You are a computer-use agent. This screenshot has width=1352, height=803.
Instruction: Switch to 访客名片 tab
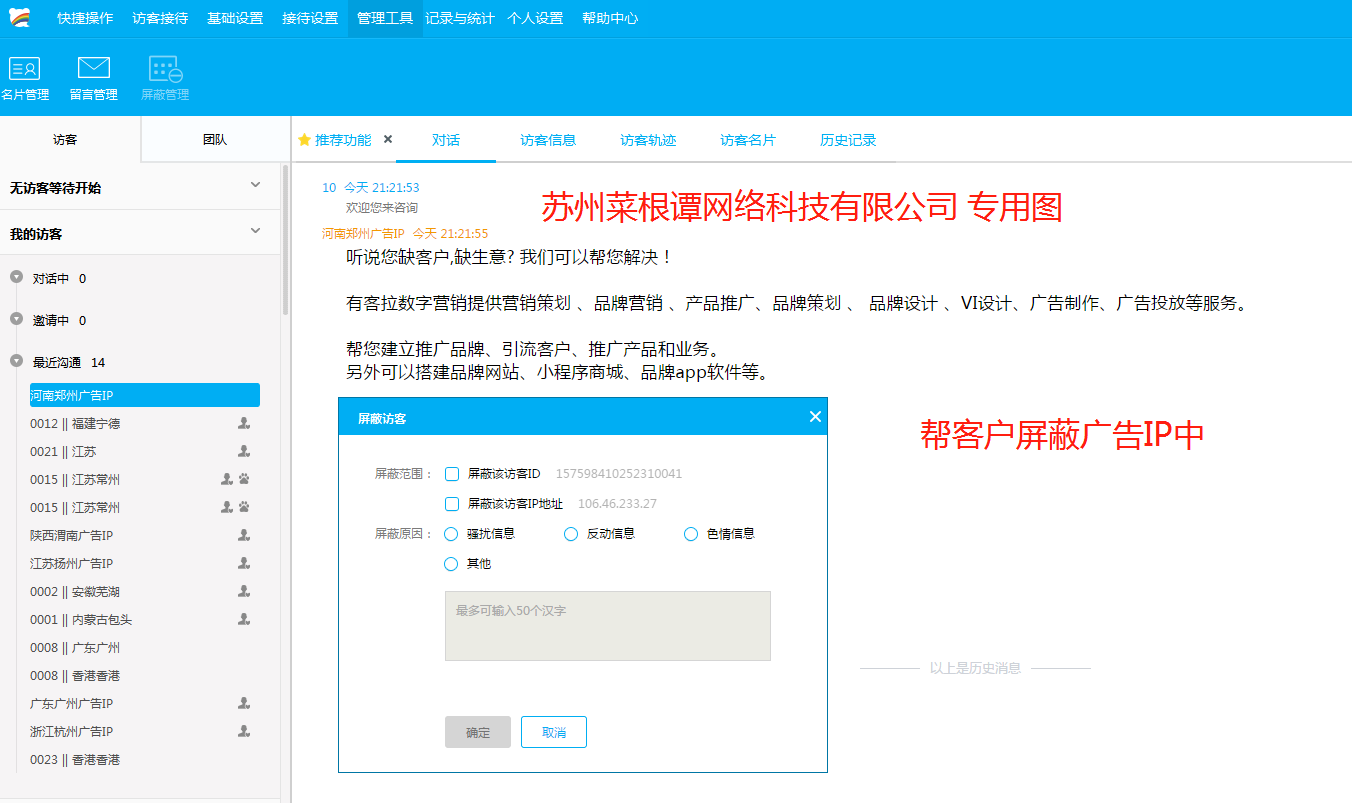[748, 140]
